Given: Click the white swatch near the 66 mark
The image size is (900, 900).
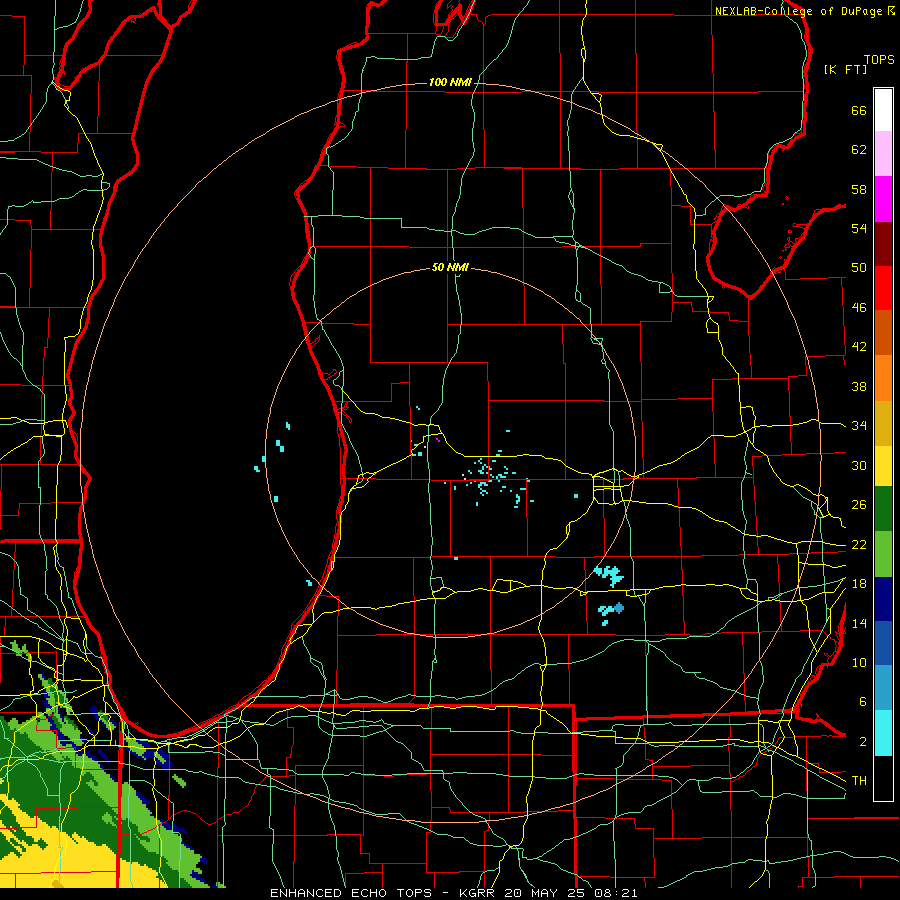Looking at the screenshot, I should [x=883, y=110].
